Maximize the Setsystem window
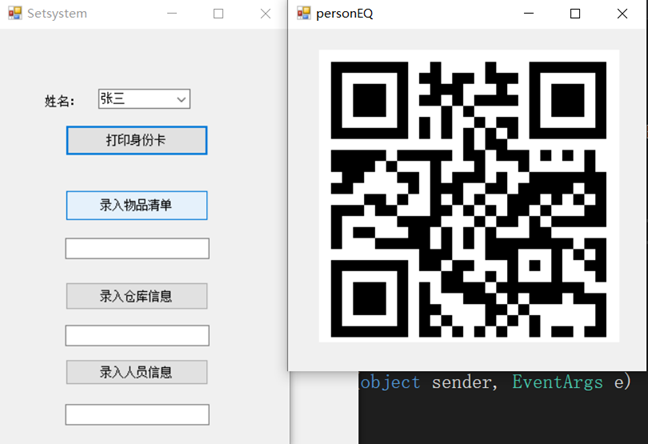This screenshot has width=648, height=444. point(218,14)
